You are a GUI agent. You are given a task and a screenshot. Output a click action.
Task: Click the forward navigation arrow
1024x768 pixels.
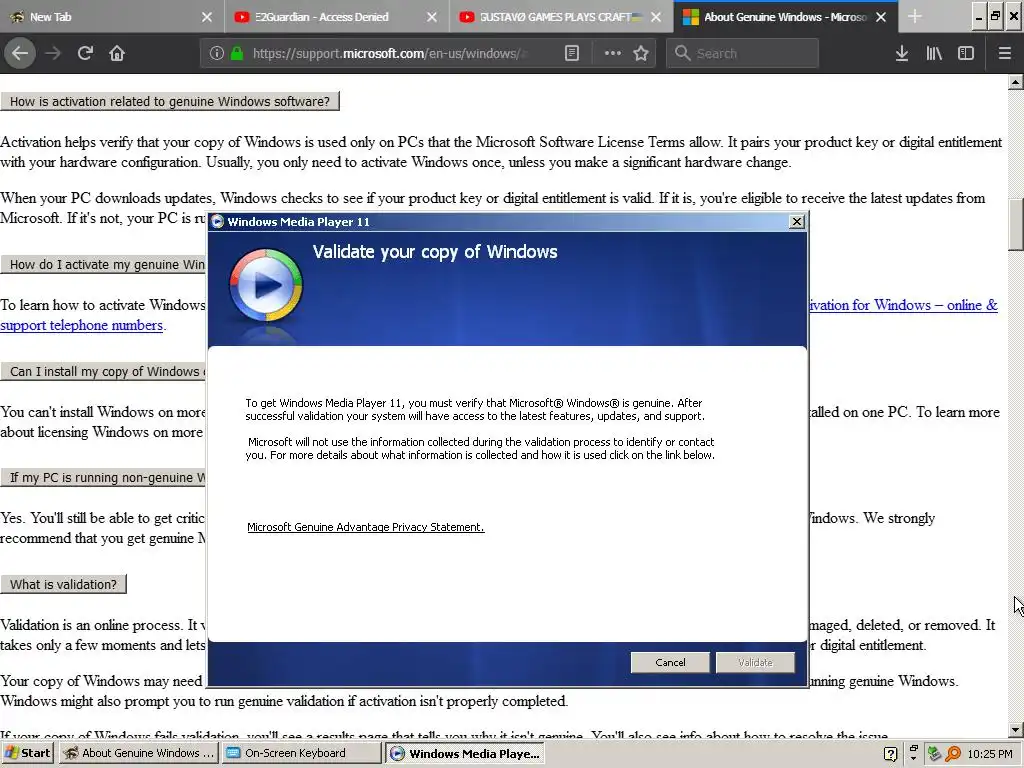coord(53,53)
